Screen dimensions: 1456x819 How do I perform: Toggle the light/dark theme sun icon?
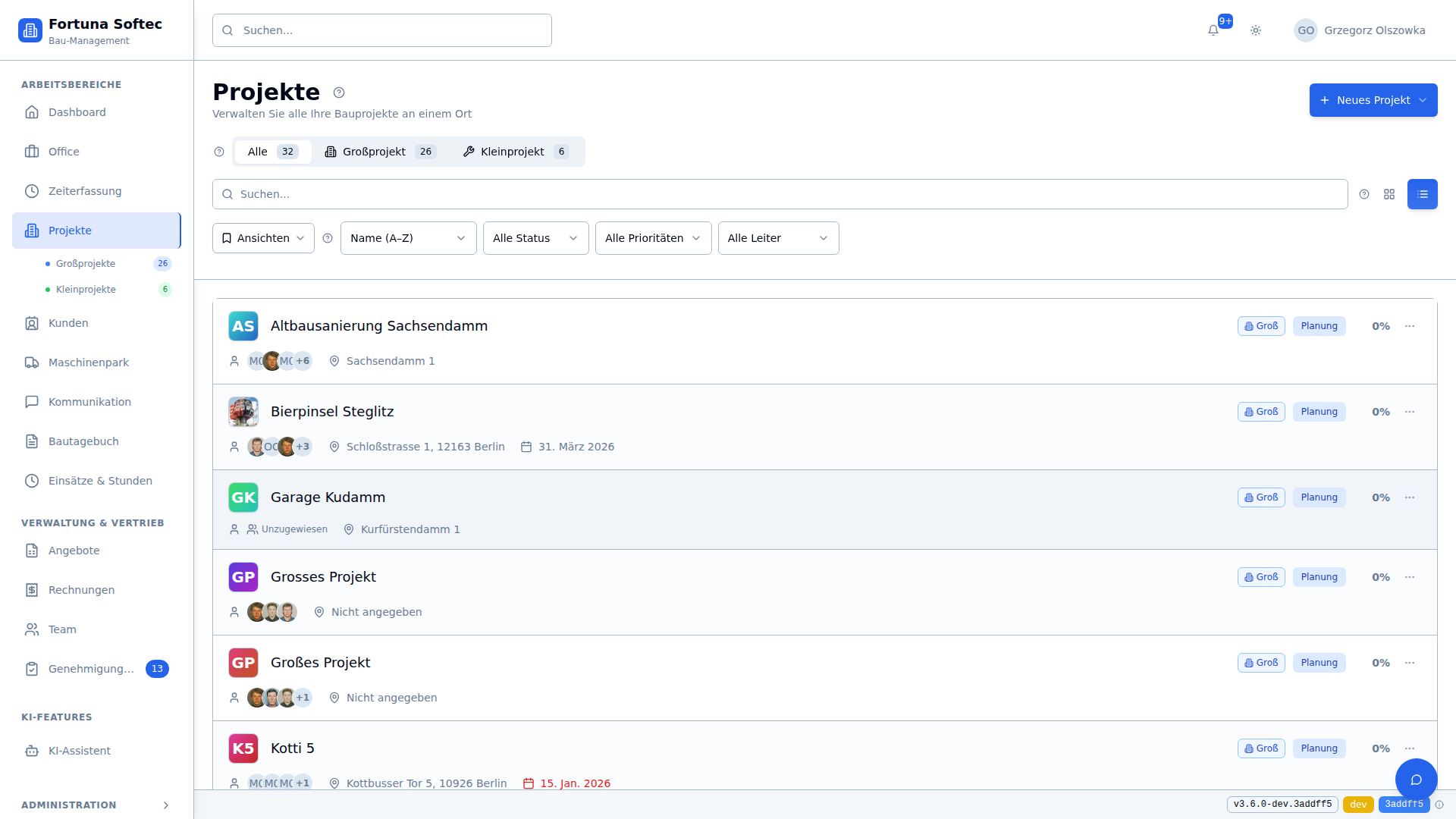tap(1256, 30)
